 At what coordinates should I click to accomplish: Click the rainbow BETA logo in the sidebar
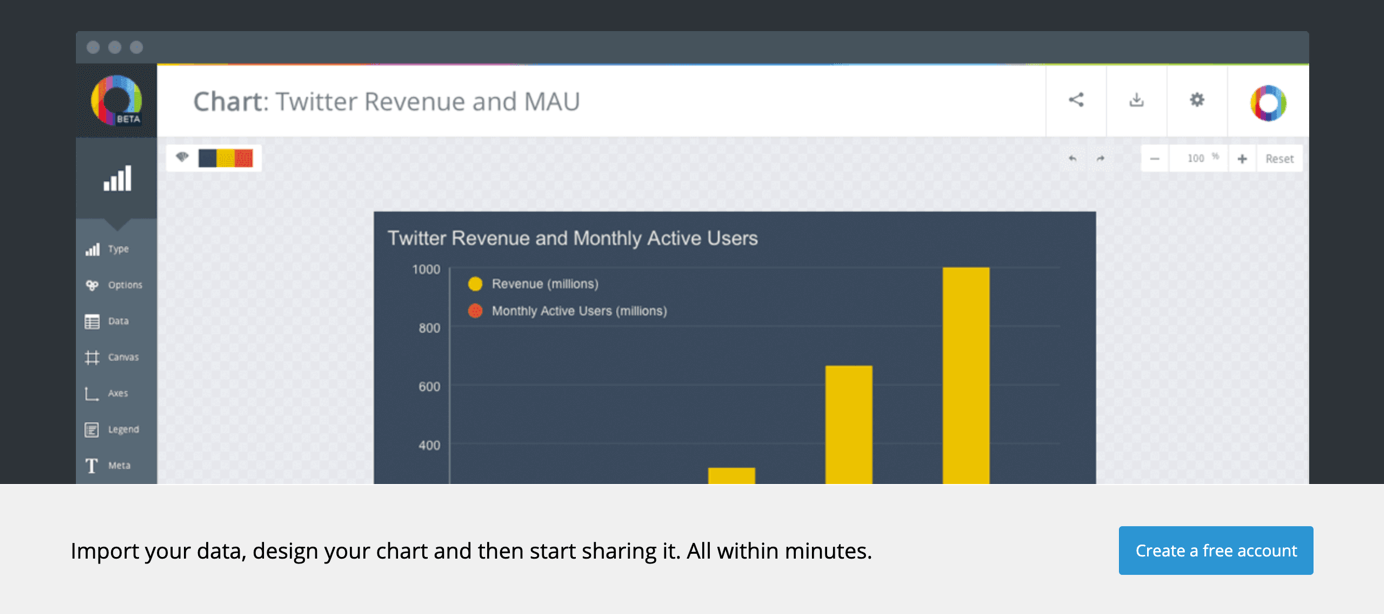pyautogui.click(x=117, y=101)
